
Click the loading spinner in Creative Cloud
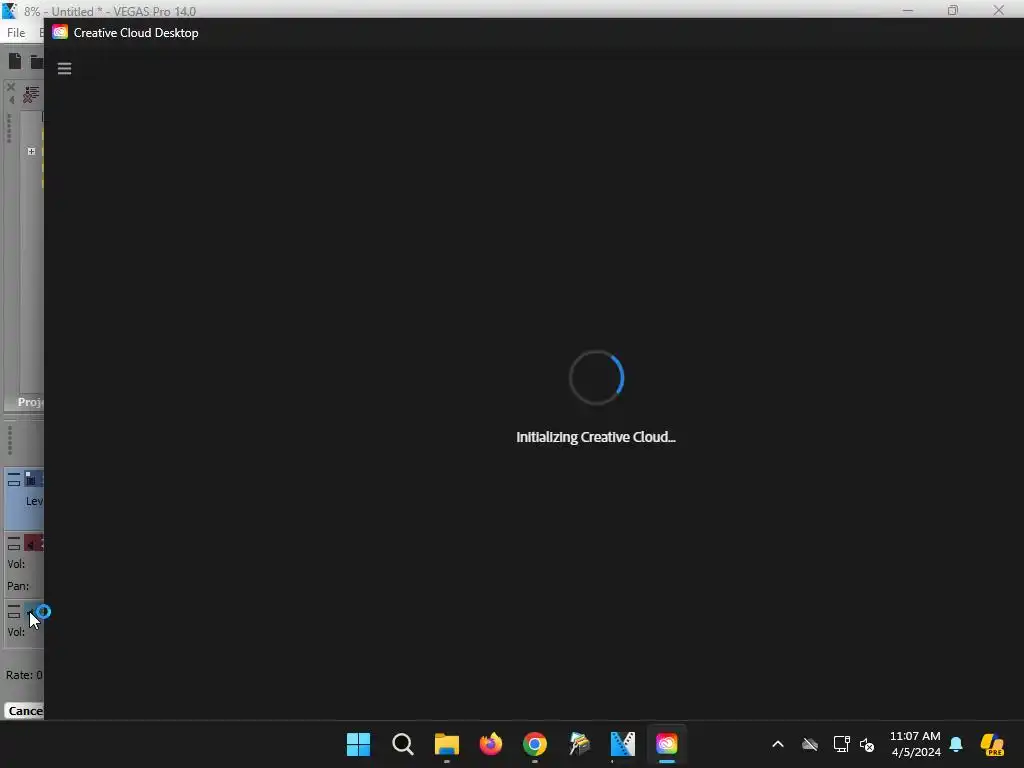[596, 377]
